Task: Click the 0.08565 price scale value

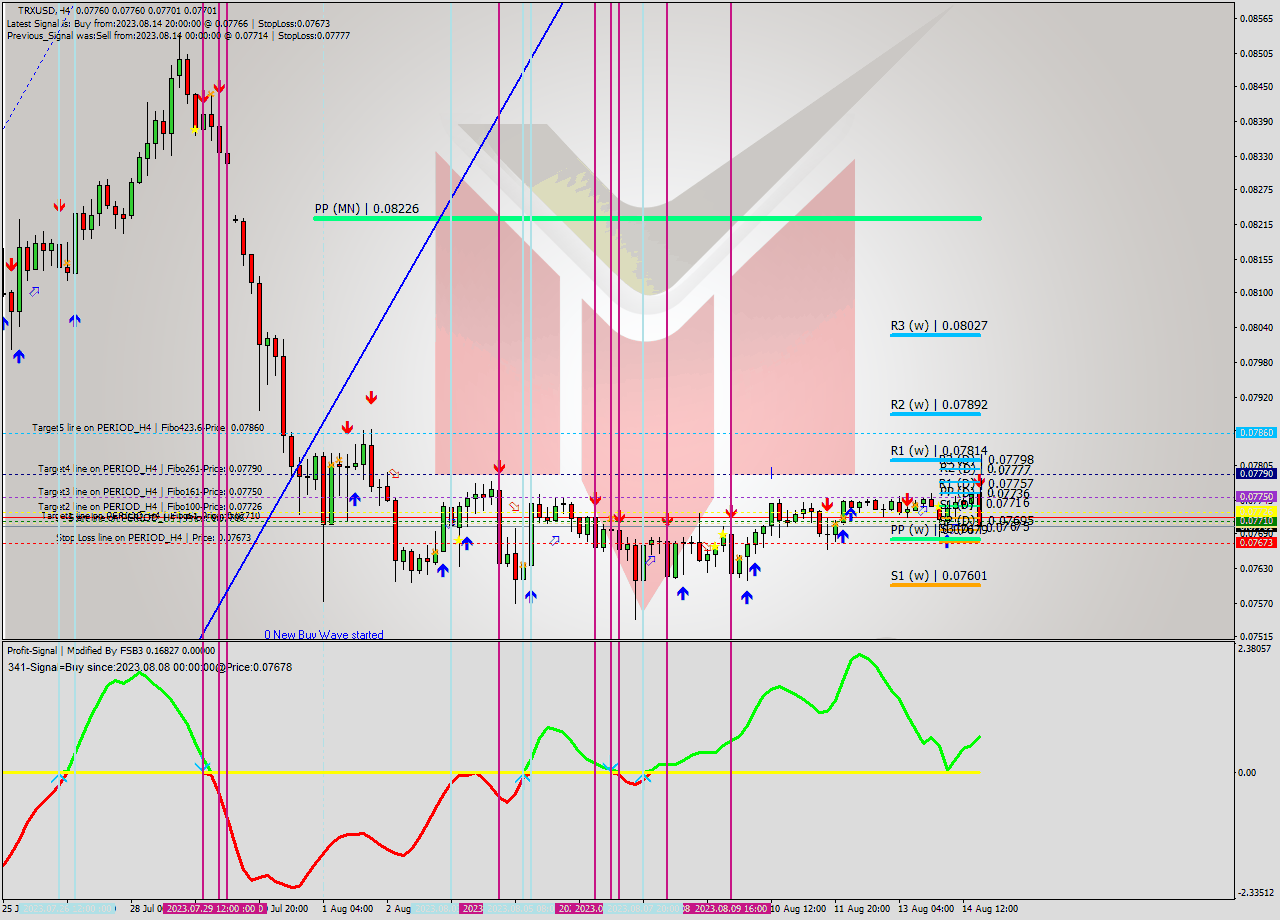Action: (x=1256, y=18)
